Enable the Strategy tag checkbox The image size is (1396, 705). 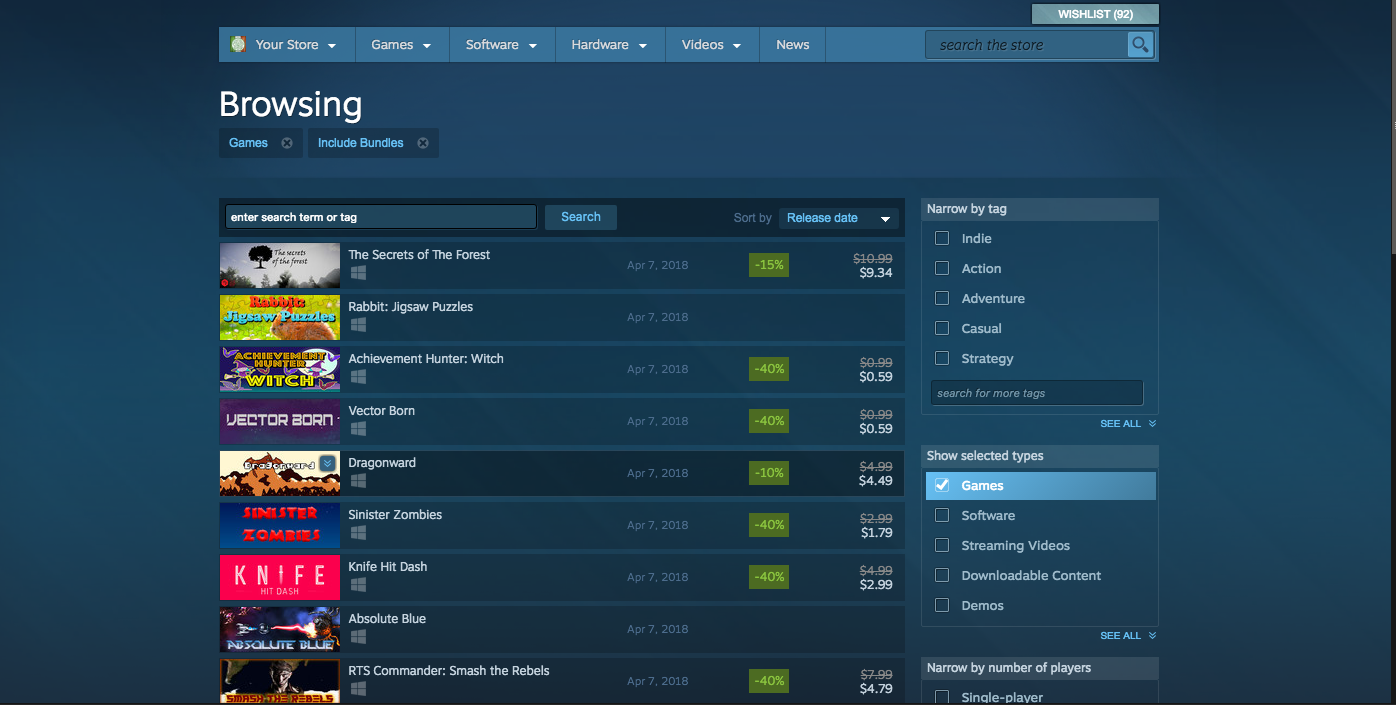click(x=941, y=358)
